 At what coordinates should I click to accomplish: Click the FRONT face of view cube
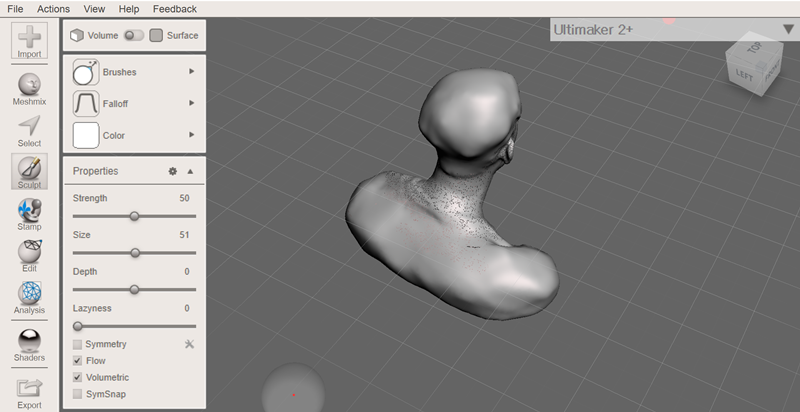pos(772,69)
